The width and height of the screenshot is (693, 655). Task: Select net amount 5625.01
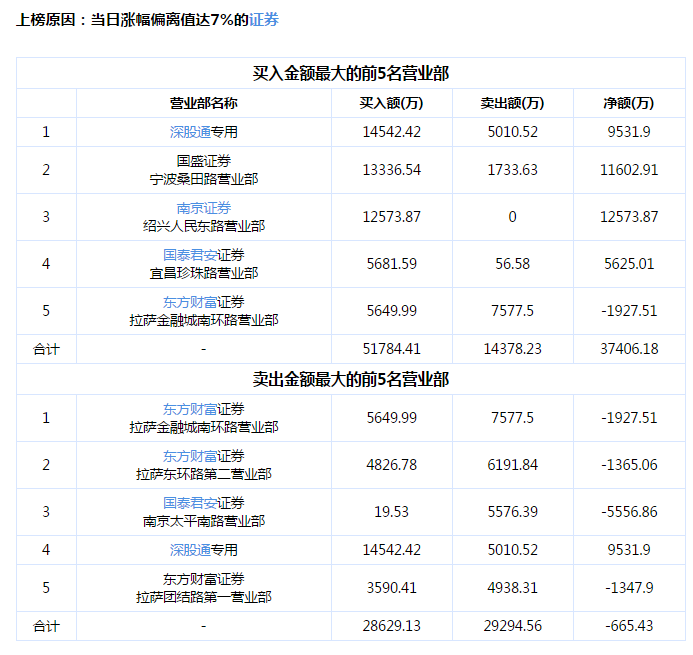point(629,264)
